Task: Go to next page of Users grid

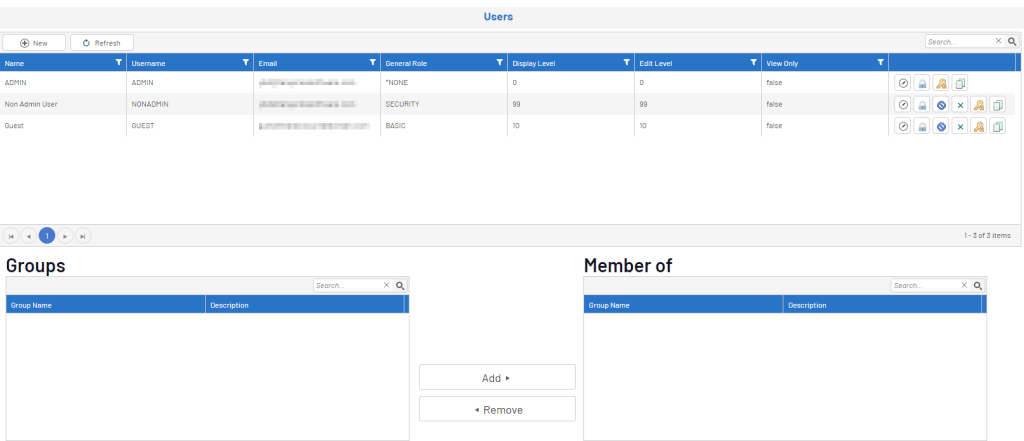Action: click(65, 236)
